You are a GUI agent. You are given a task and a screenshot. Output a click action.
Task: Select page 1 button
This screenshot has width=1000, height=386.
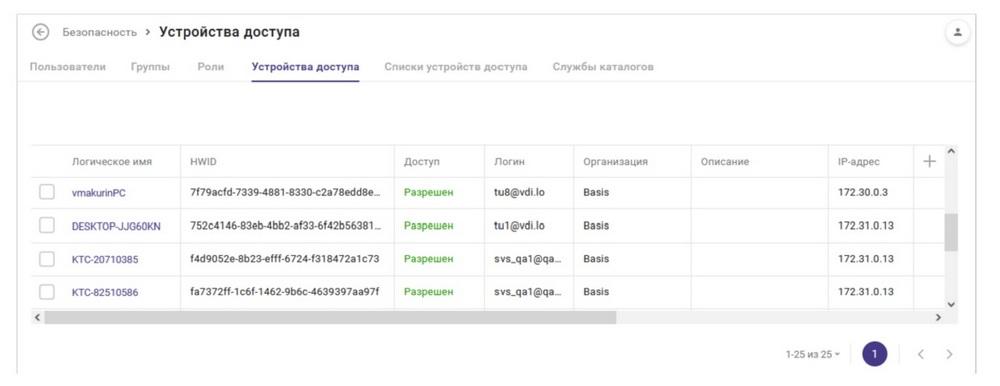pos(875,354)
